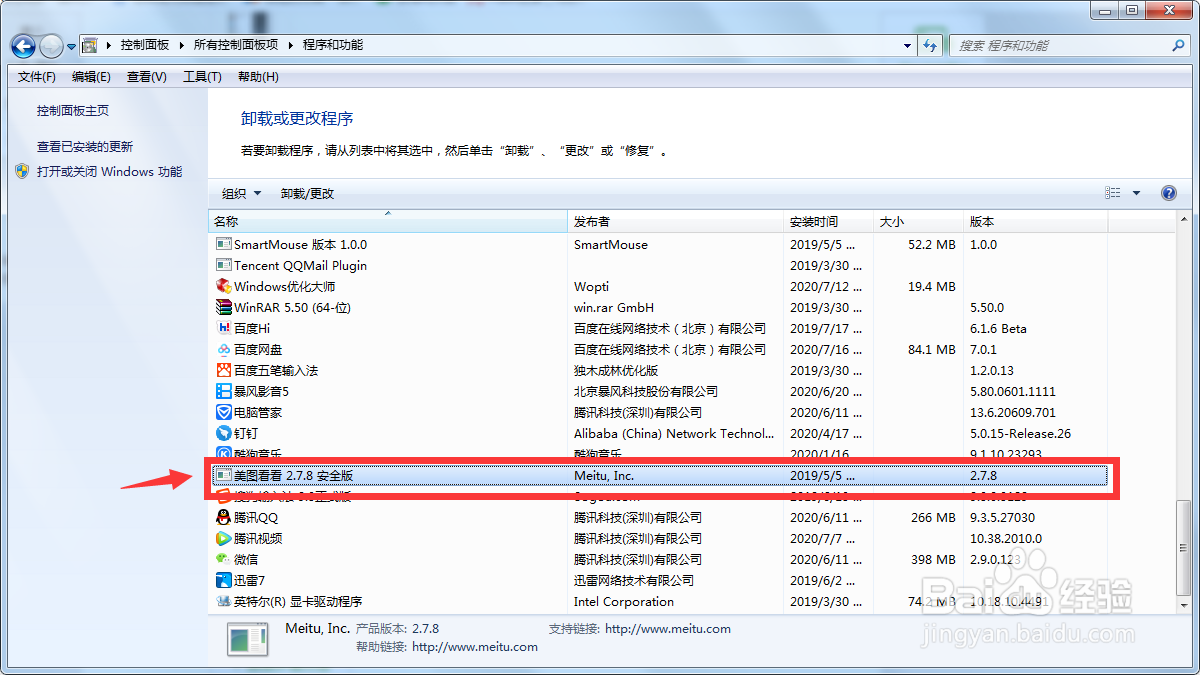This screenshot has width=1200, height=675.
Task: Click the Windows优化大师 icon
Action: (x=224, y=286)
